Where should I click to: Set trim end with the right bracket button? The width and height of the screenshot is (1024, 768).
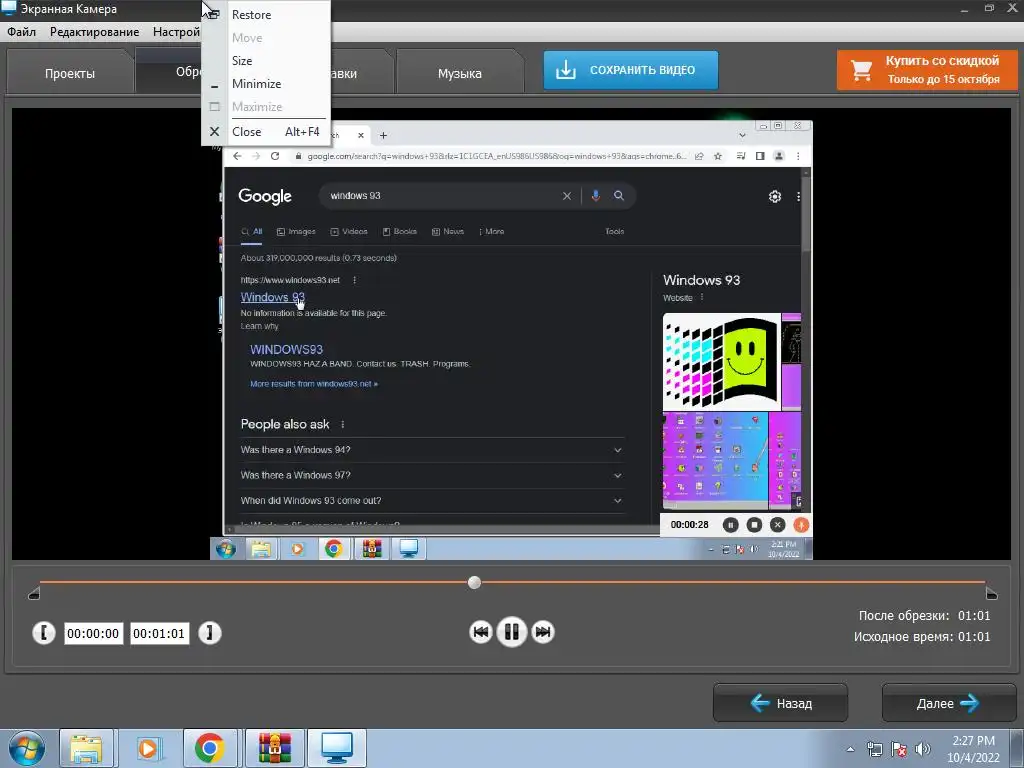210,633
